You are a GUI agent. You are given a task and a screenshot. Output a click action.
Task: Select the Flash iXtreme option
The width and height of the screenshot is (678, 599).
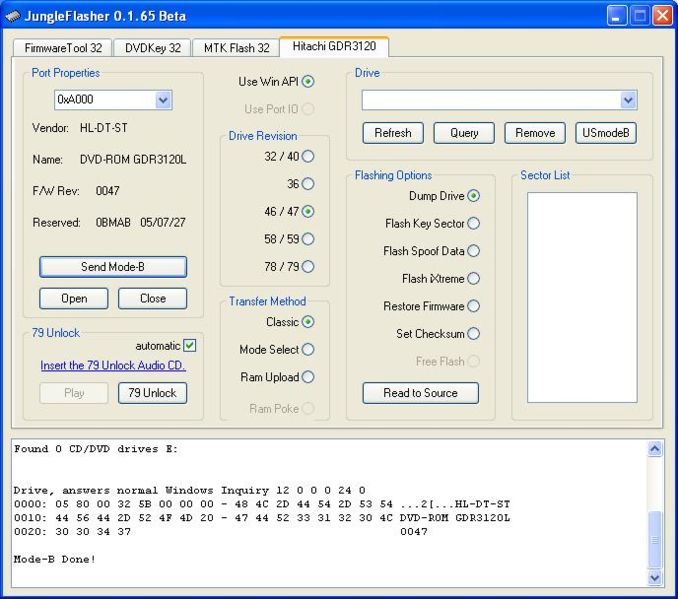(x=473, y=279)
